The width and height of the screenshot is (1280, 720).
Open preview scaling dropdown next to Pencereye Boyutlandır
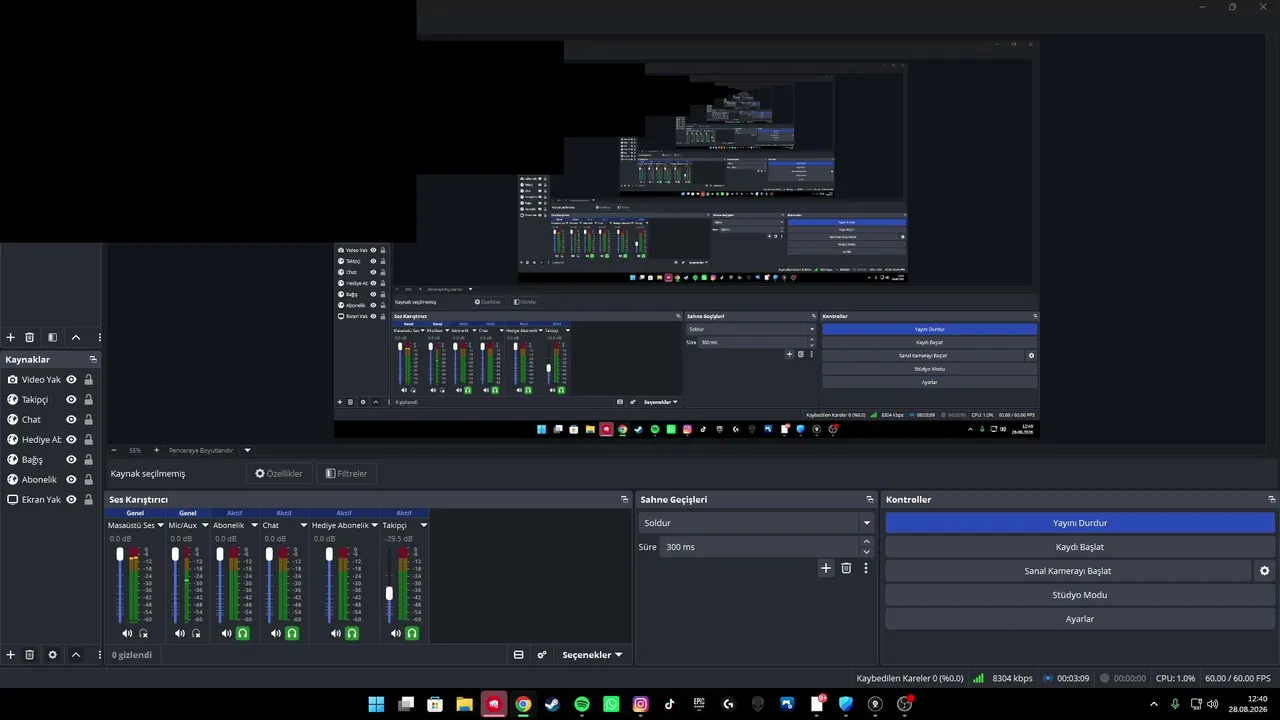coord(248,450)
